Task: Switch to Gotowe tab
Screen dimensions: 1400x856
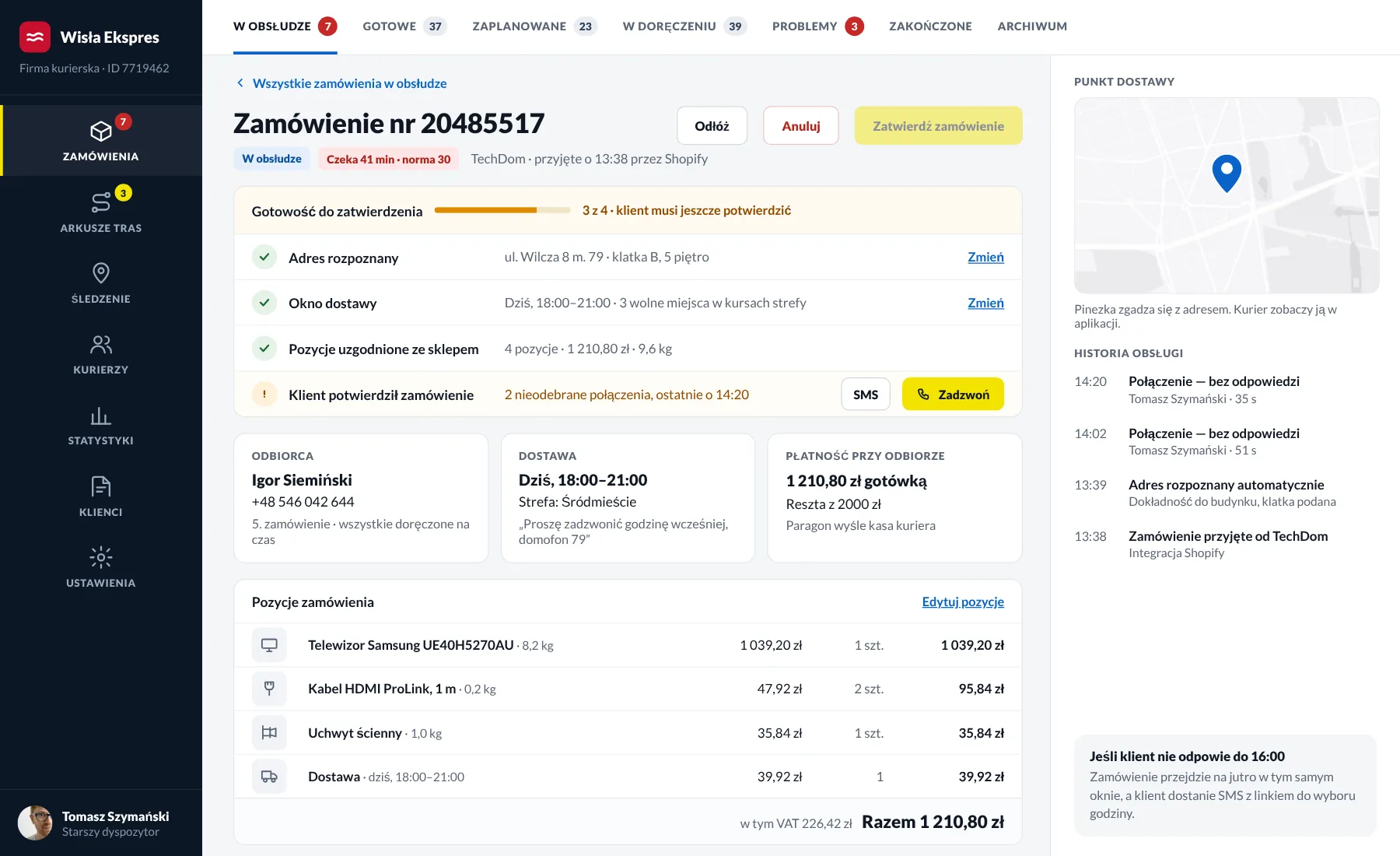Action: tap(404, 26)
